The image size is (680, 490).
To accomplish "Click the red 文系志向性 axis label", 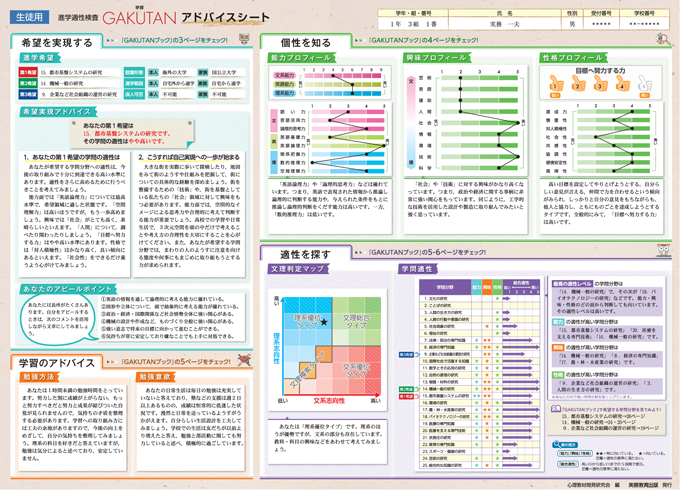I will click(x=329, y=401).
